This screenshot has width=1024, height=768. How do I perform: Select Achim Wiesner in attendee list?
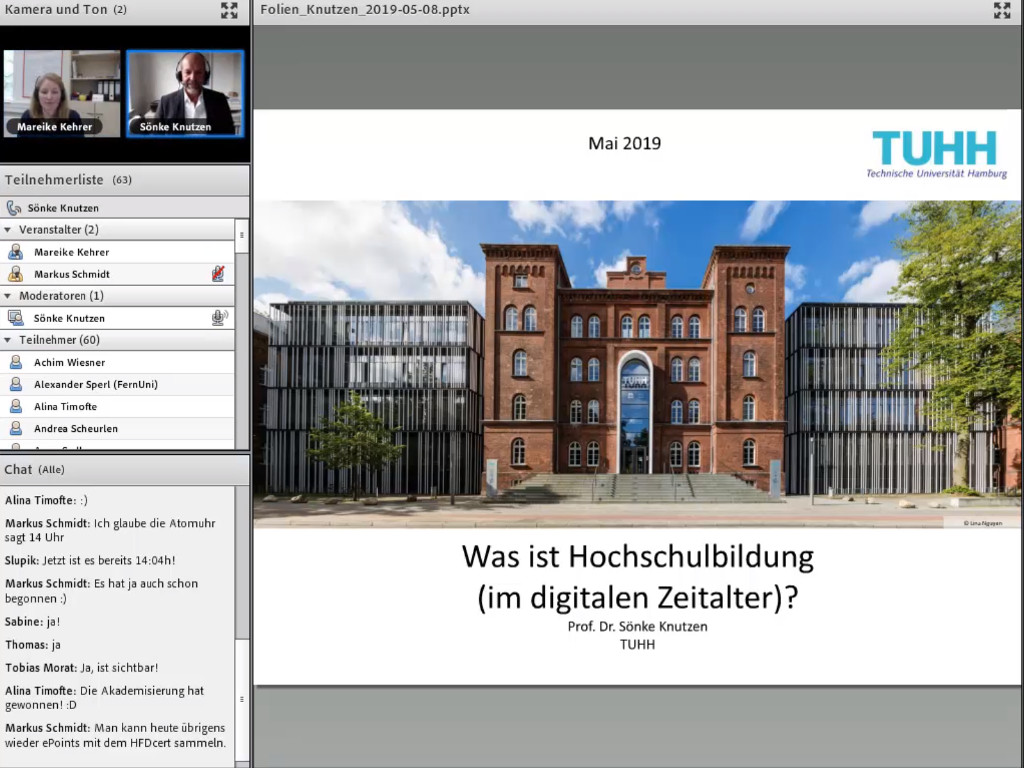pyautogui.click(x=118, y=362)
